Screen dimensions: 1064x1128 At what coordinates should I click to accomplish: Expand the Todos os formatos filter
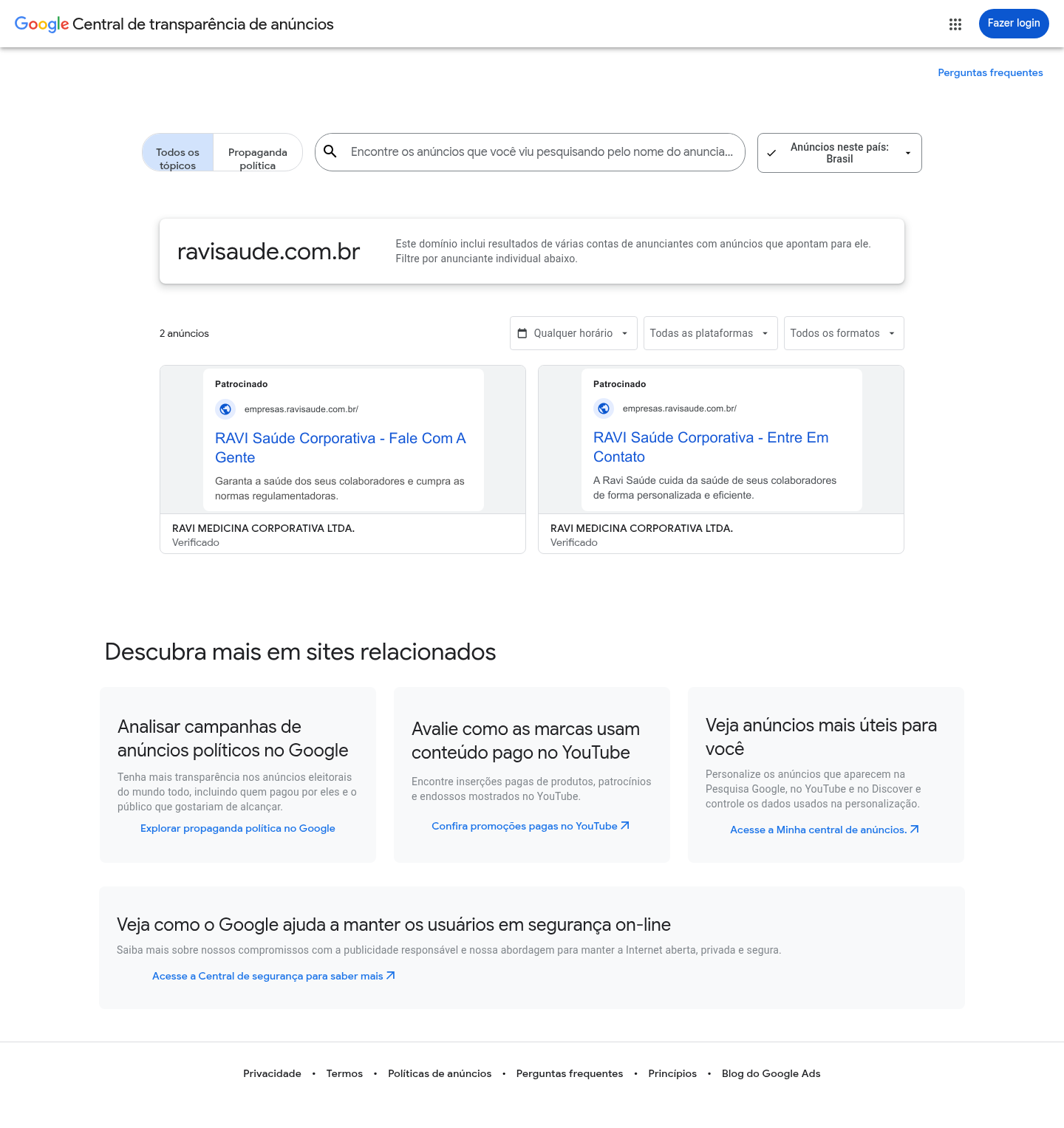coord(844,333)
